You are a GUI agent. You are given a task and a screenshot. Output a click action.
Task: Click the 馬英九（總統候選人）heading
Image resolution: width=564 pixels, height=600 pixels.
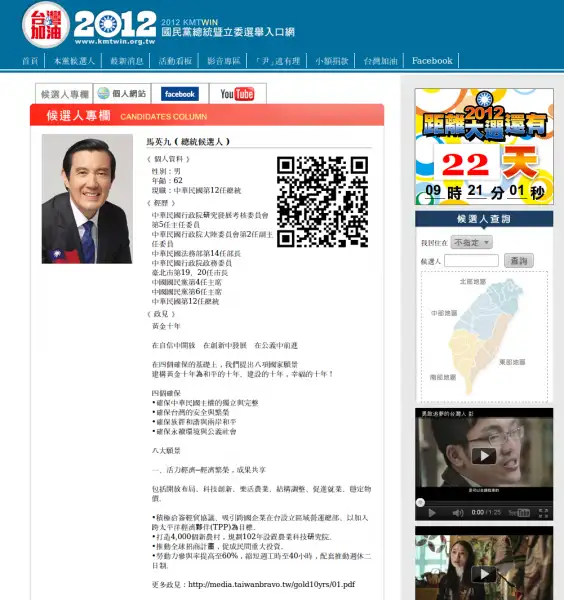[x=188, y=142]
